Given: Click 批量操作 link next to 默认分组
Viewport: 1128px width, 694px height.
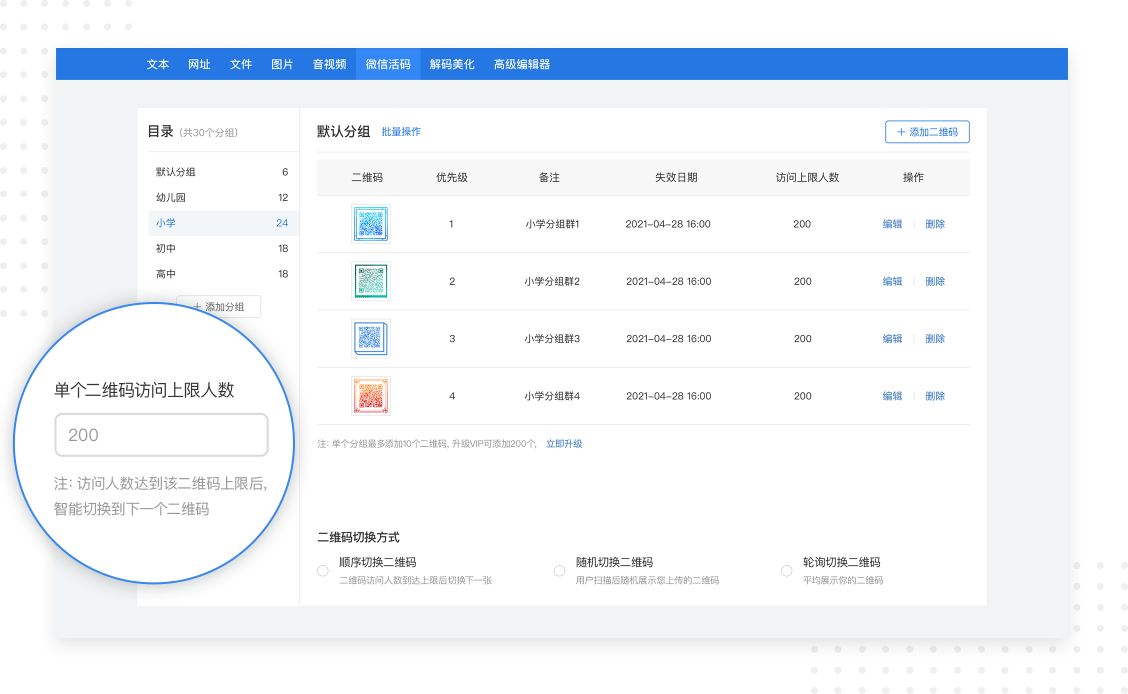Looking at the screenshot, I should click(401, 132).
